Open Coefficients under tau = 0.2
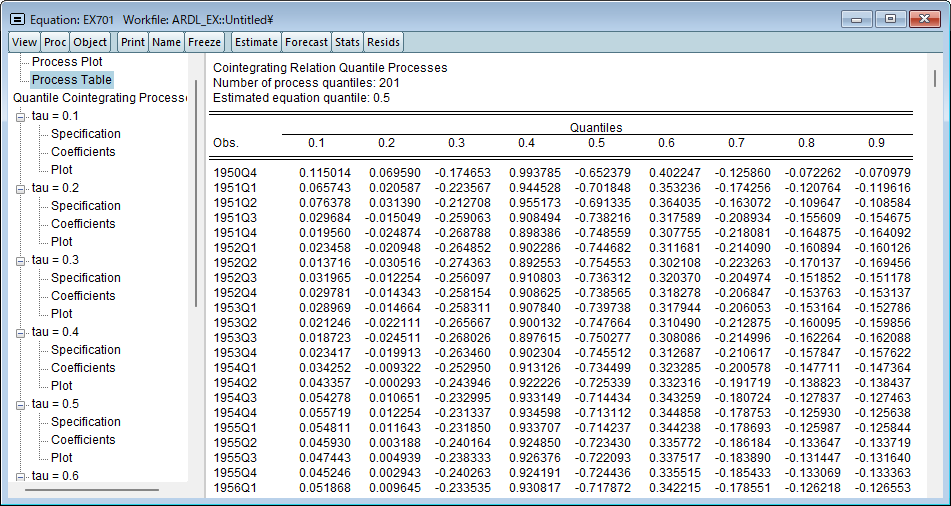This screenshot has width=951, height=506. [x=83, y=224]
